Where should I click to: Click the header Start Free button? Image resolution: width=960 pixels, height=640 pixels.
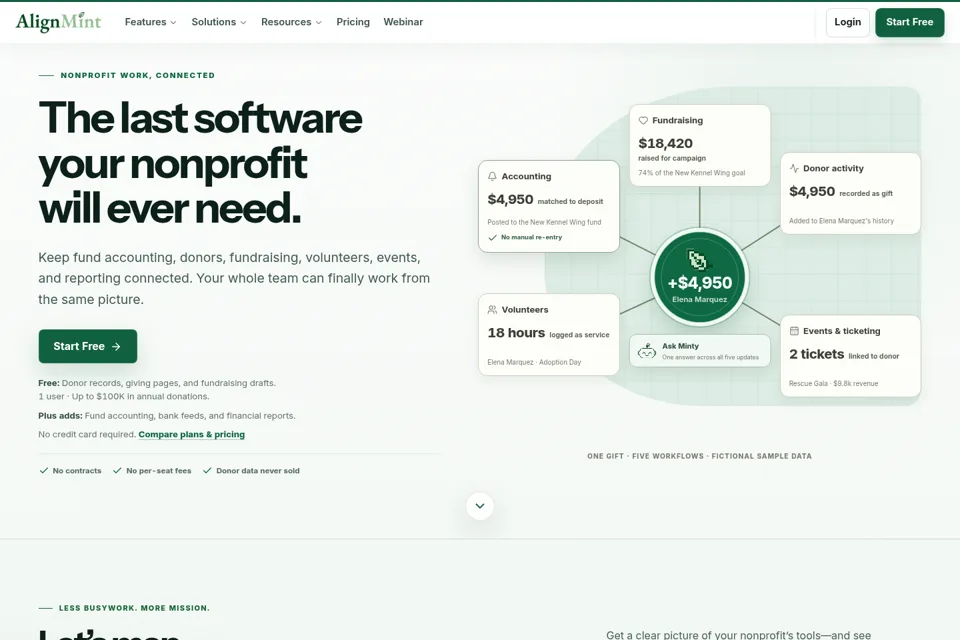909,22
